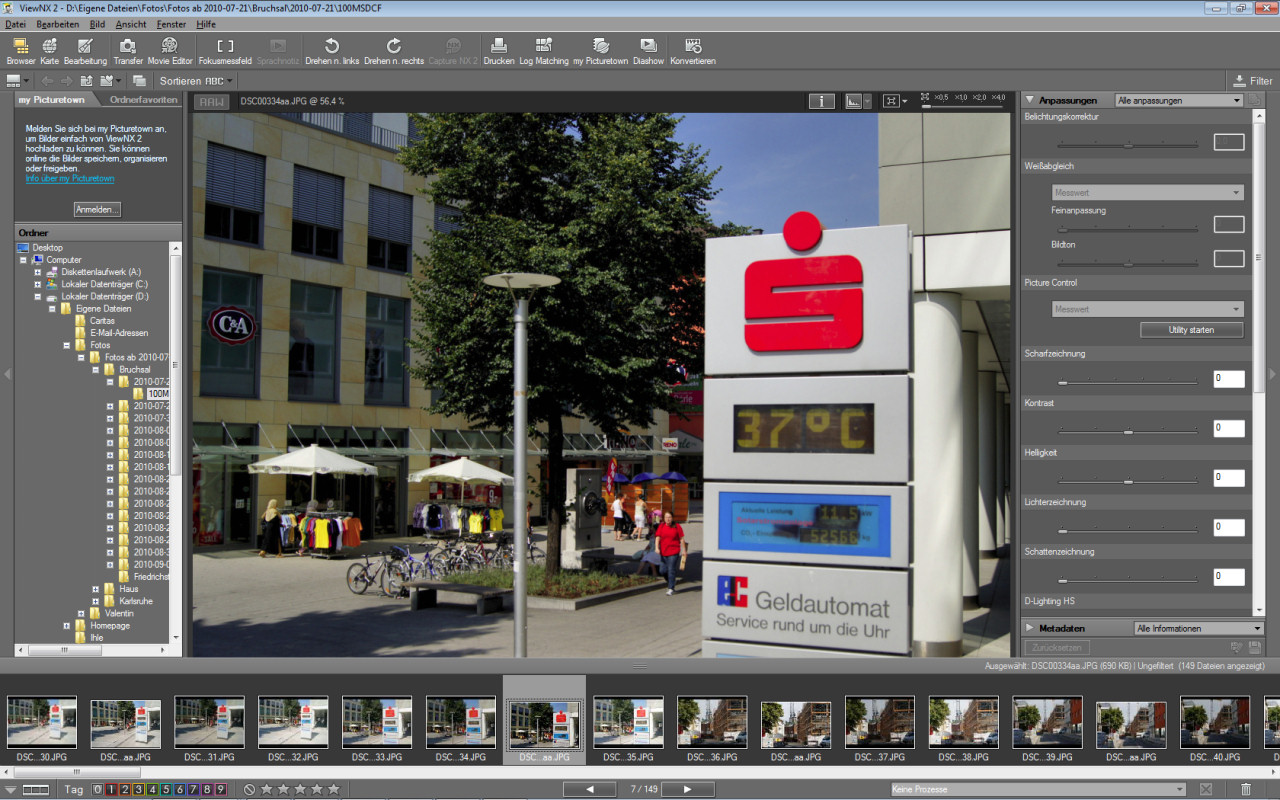Click the fit-to-window zoom icon
Screen dimensions: 1280x800
(891, 101)
